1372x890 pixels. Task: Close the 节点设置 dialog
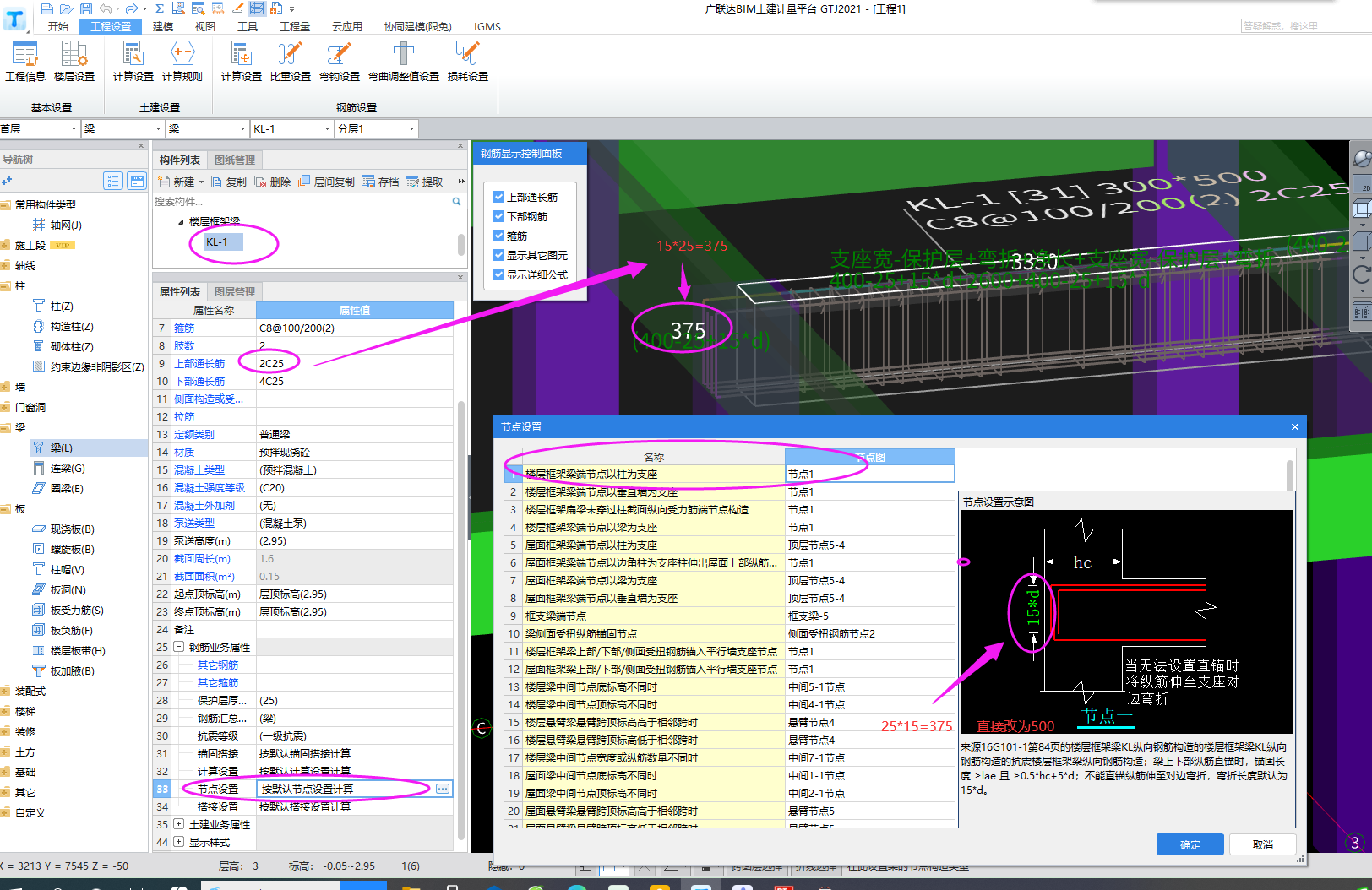[1295, 427]
